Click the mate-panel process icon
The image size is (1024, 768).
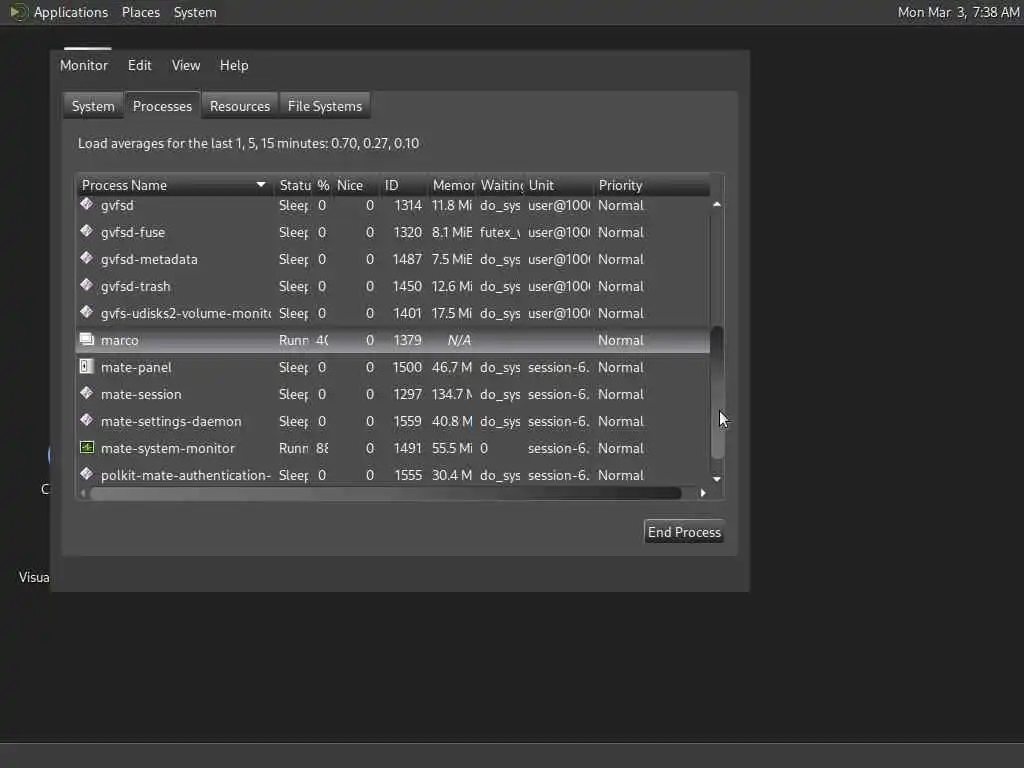pos(87,366)
